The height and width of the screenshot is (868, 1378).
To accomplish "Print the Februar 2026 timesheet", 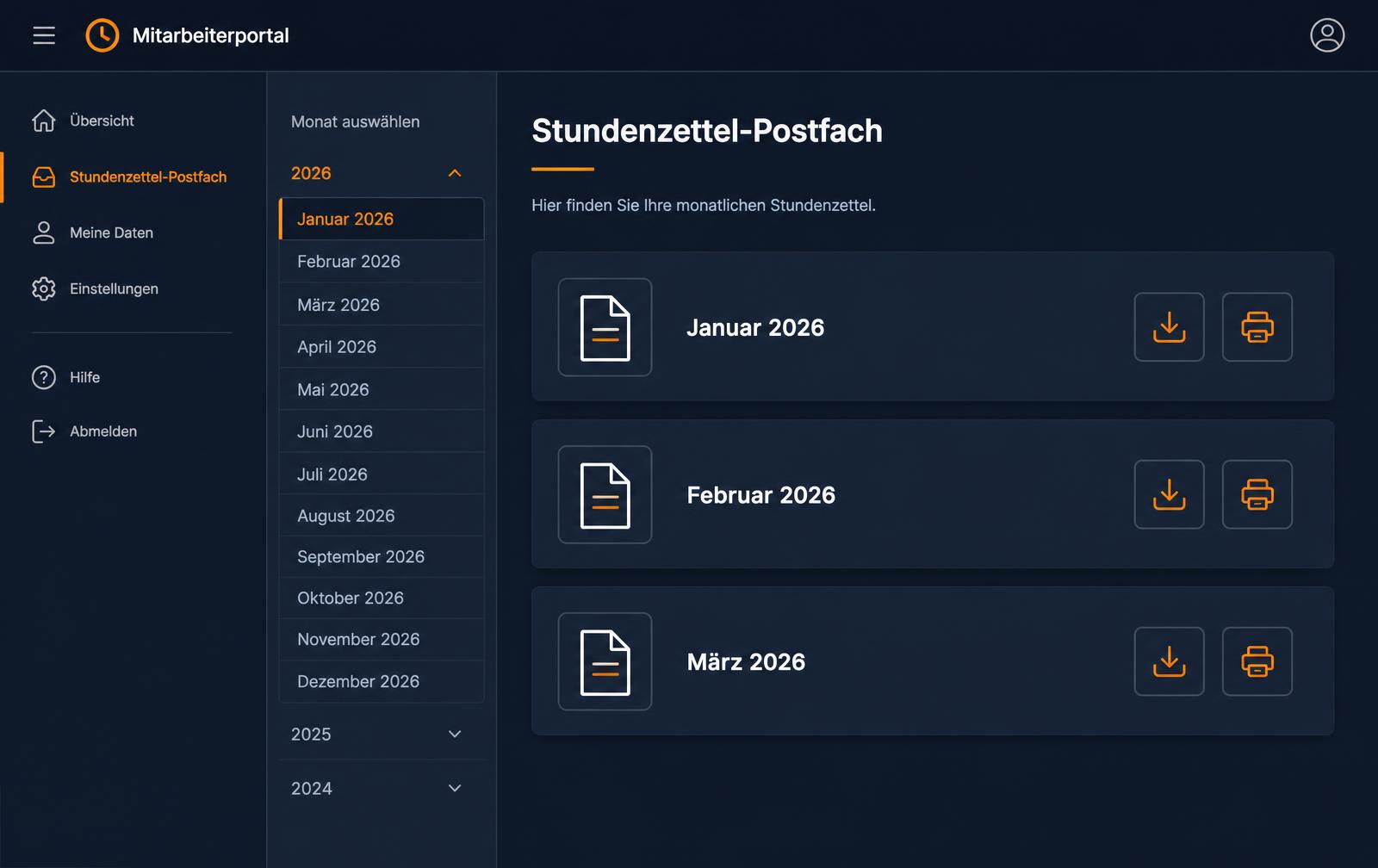I will (x=1257, y=494).
